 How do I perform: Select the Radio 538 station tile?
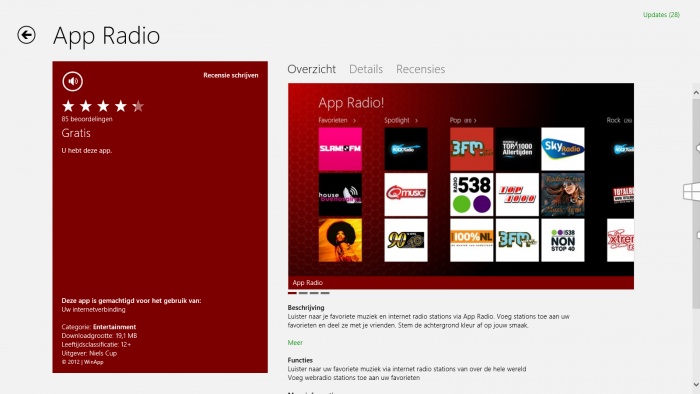[471, 195]
